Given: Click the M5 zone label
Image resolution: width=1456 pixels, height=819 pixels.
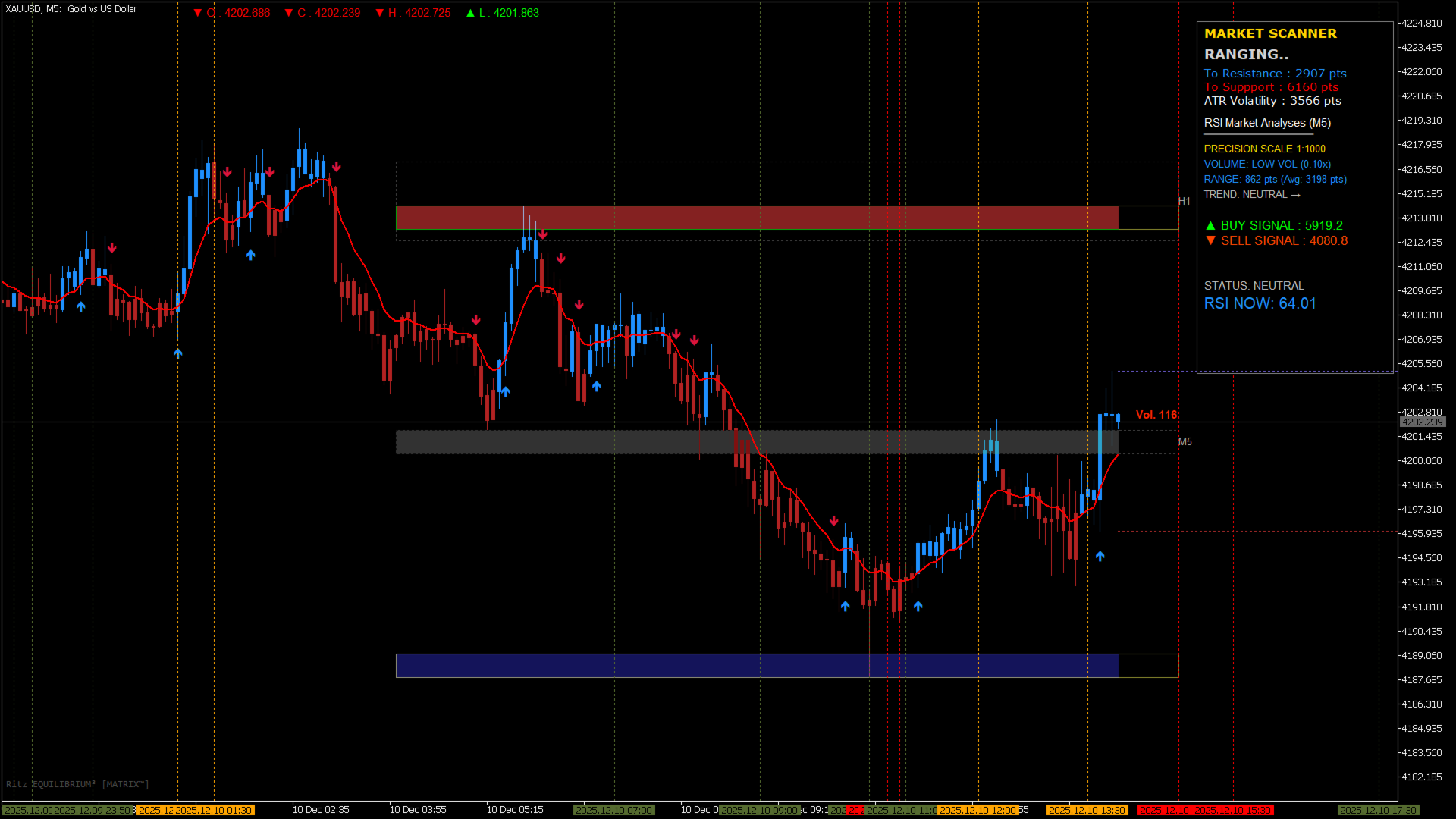Looking at the screenshot, I should [1185, 441].
